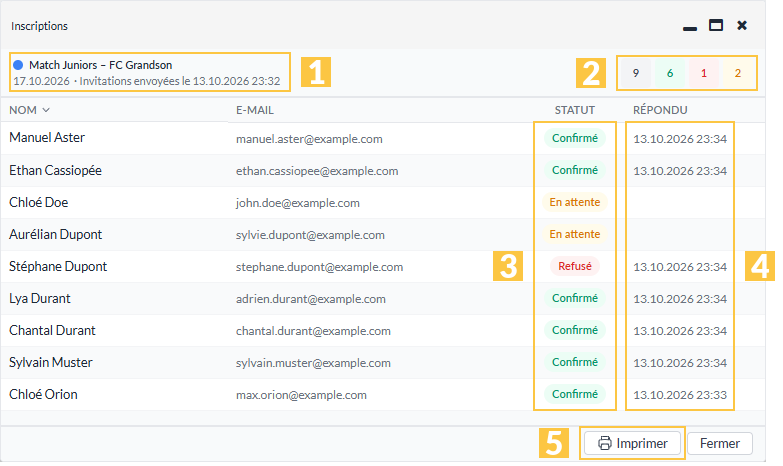Click the STATUT column header

pyautogui.click(x=574, y=110)
